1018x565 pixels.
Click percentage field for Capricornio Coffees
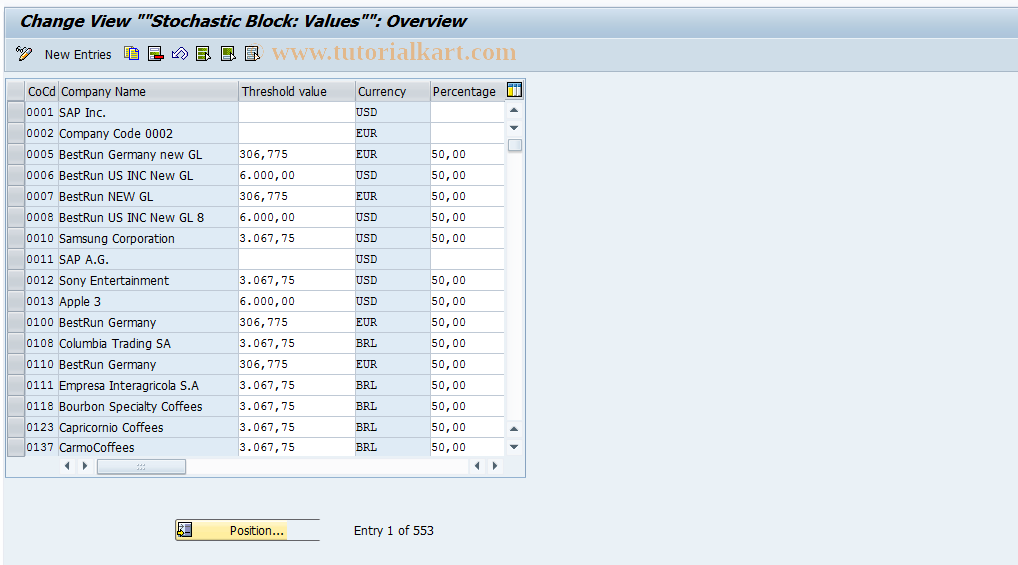[x=467, y=427]
